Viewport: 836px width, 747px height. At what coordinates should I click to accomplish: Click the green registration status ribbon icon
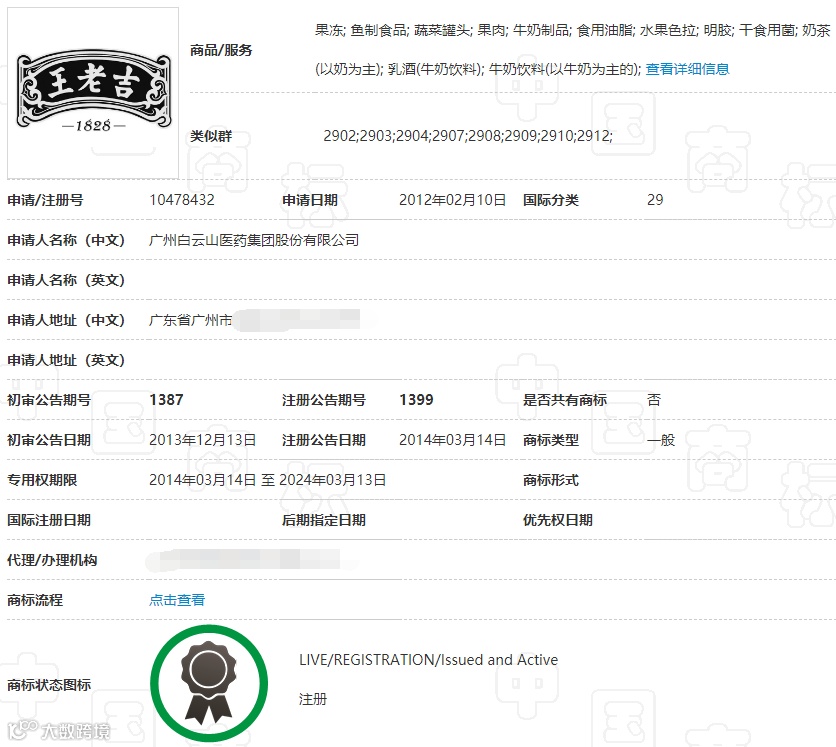tap(209, 683)
